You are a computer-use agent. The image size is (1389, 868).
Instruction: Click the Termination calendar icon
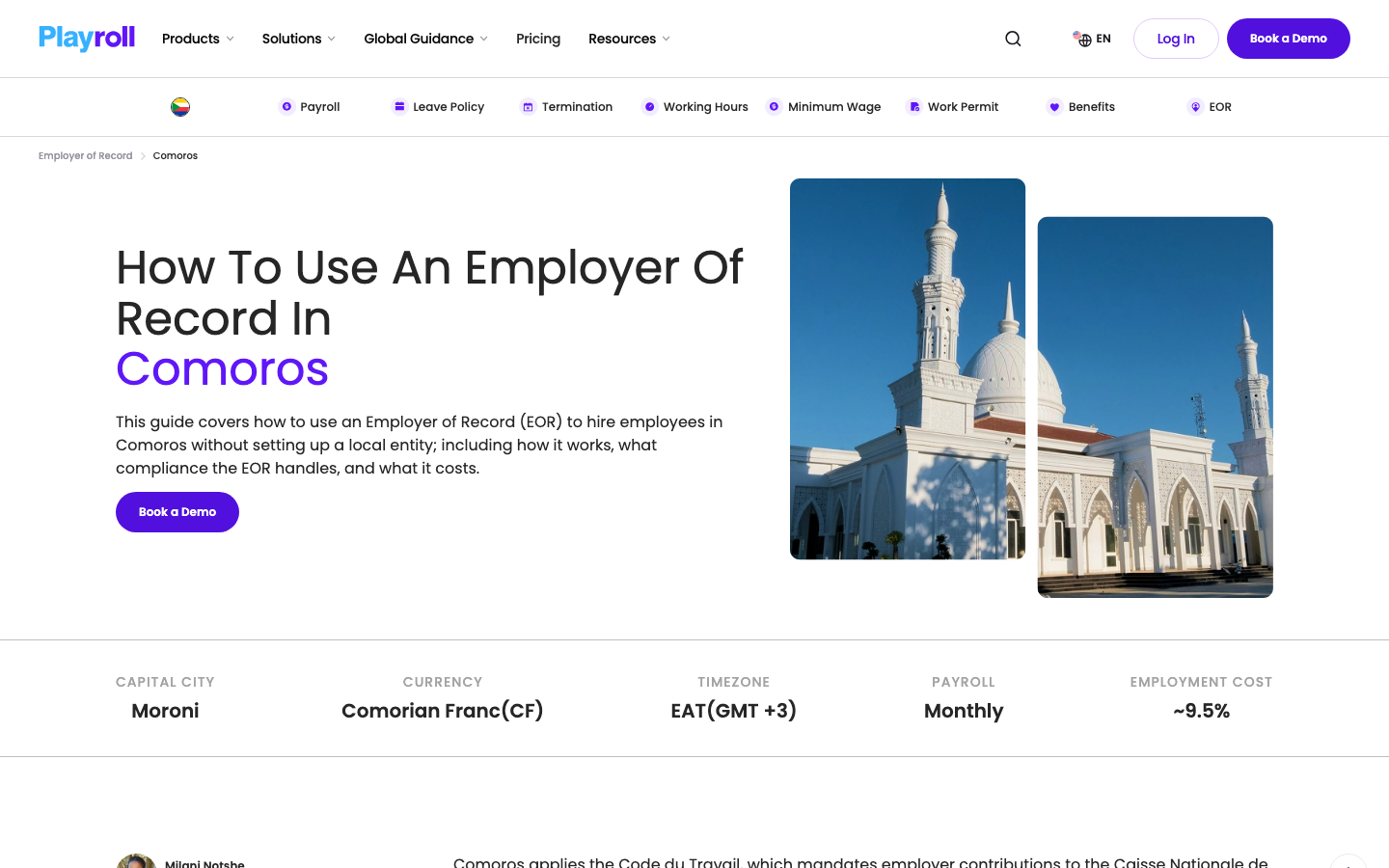[x=528, y=107]
